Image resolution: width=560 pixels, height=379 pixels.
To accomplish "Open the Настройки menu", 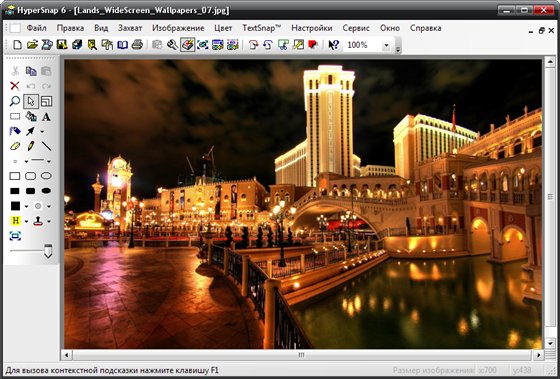I will point(311,28).
